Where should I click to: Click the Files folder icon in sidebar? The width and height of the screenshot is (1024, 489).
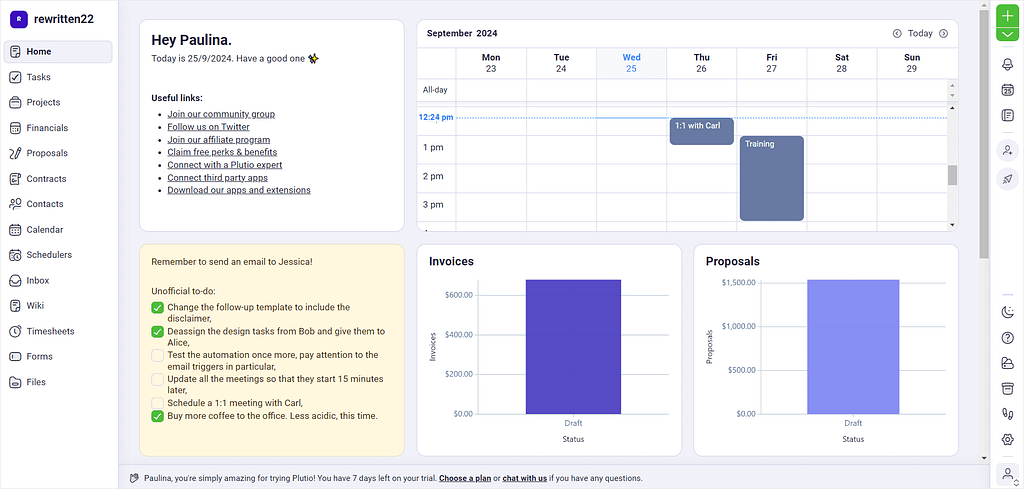(x=15, y=382)
